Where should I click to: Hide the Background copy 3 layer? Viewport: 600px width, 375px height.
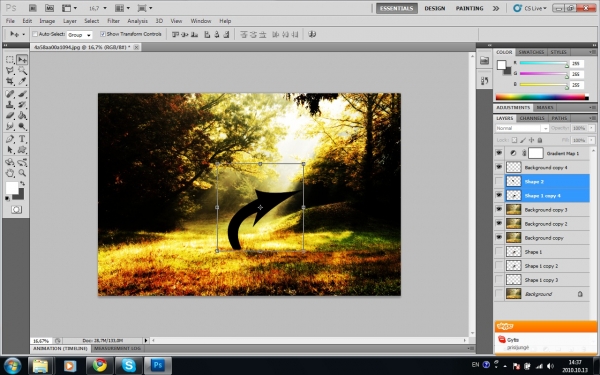[499, 210]
